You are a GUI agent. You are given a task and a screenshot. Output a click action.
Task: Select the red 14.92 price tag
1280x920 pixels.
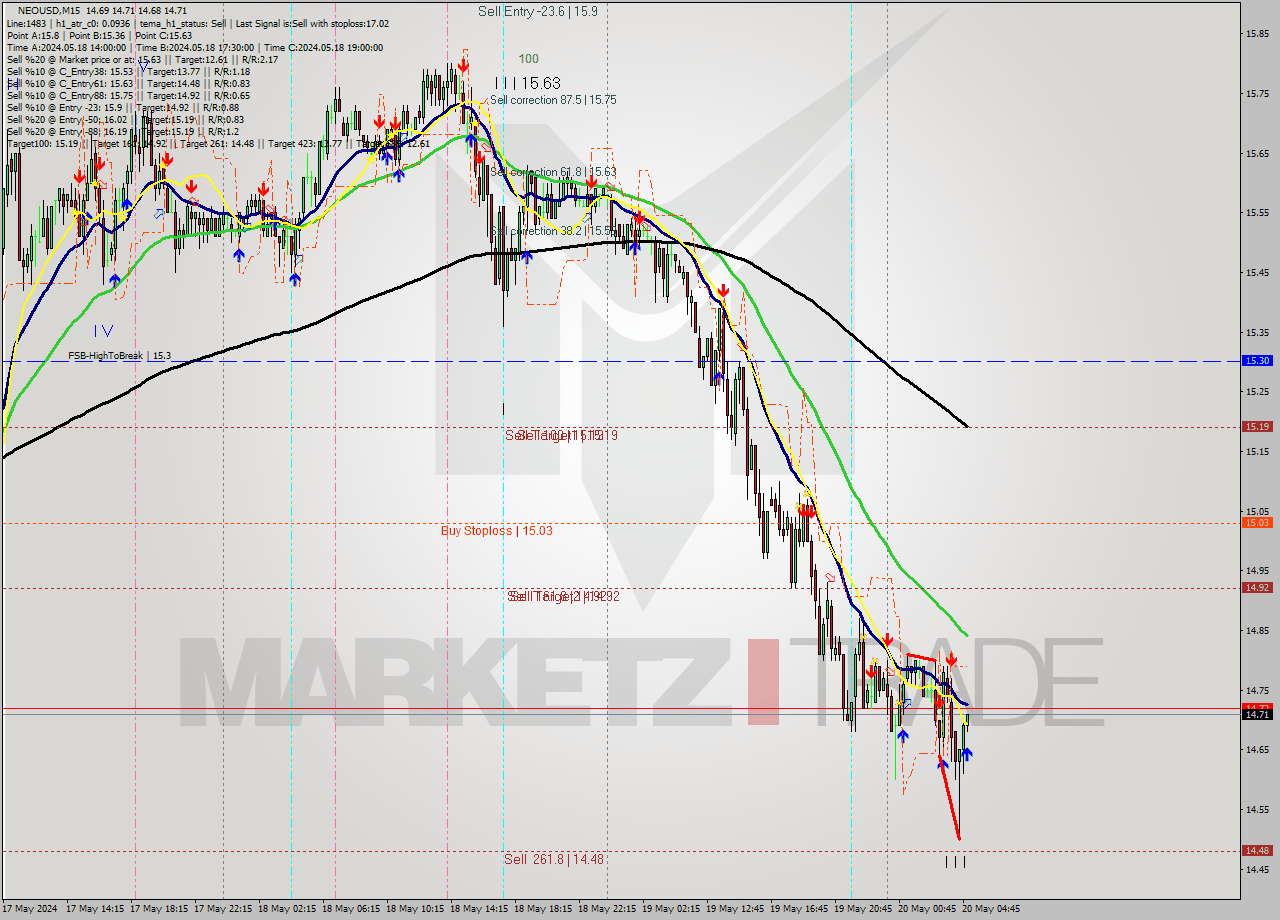1256,588
